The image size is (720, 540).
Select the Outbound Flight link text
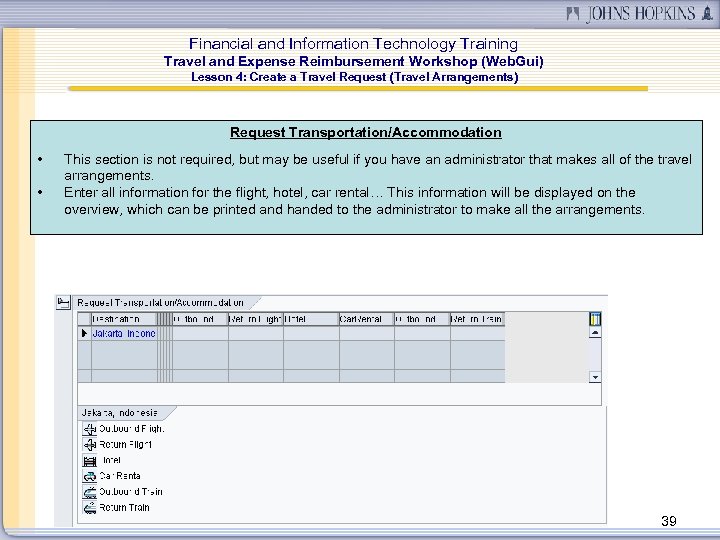tap(131, 429)
